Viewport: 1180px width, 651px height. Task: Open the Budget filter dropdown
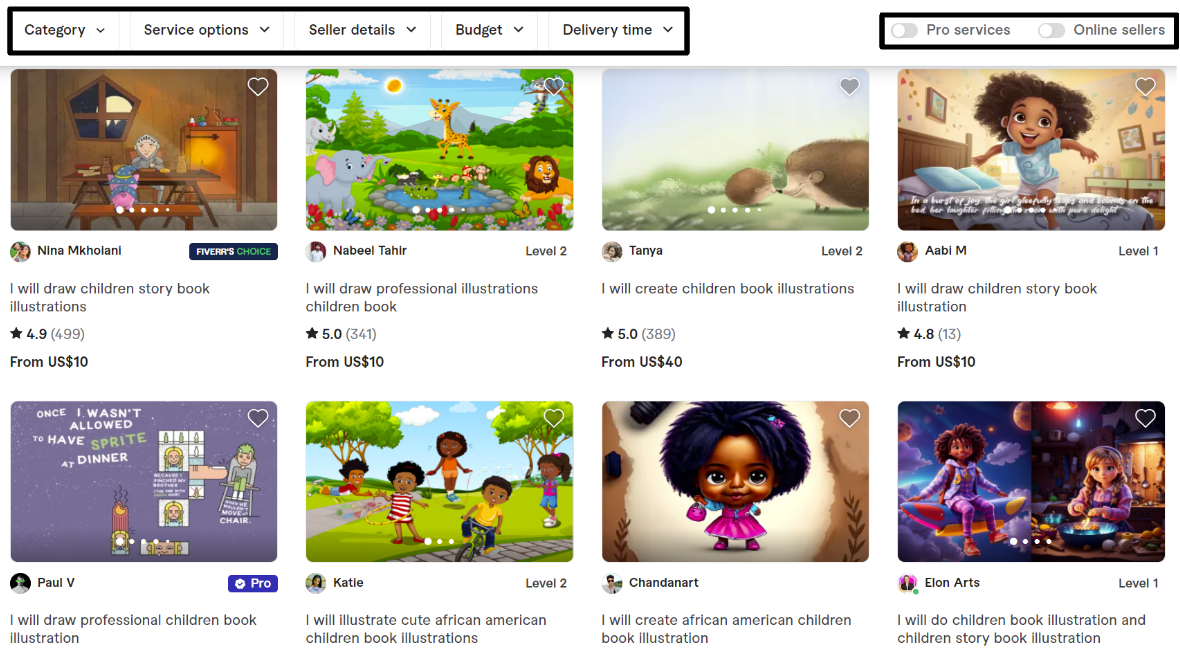tap(489, 30)
